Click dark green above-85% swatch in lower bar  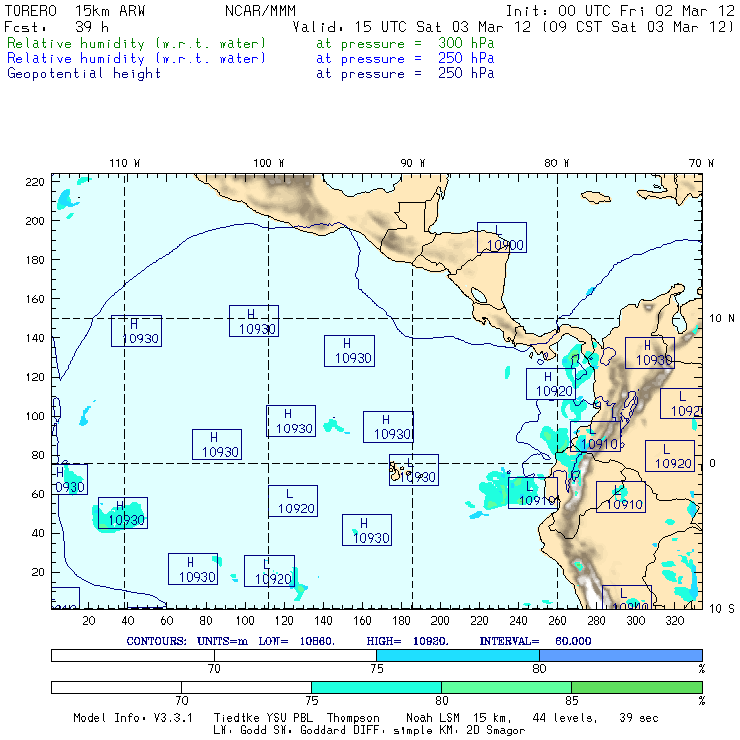coord(637,687)
